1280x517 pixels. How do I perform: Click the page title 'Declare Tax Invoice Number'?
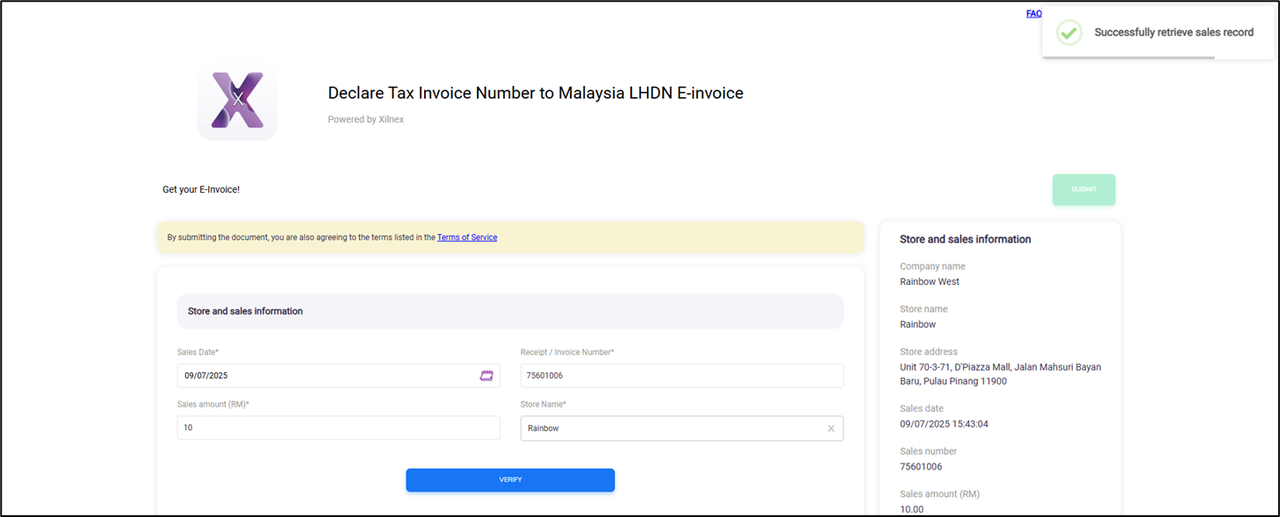tap(535, 93)
